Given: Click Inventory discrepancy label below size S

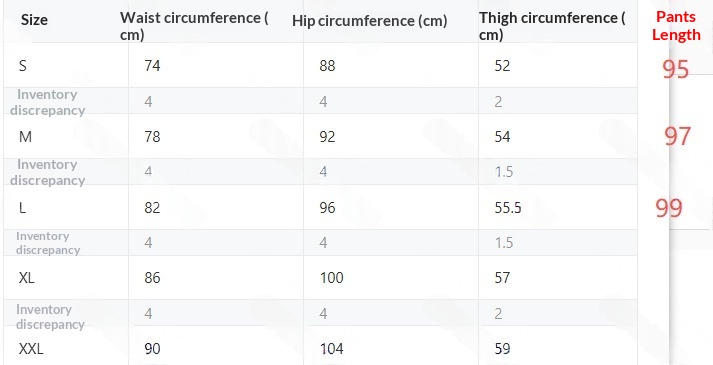Looking at the screenshot, I should coord(48,102).
